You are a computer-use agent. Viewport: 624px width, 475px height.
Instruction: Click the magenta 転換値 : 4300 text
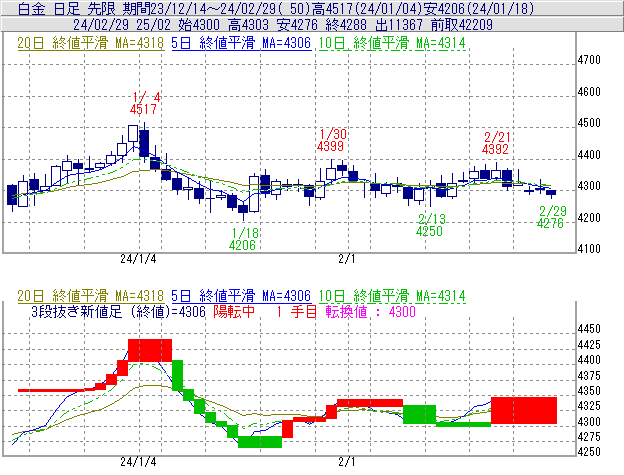point(370,311)
